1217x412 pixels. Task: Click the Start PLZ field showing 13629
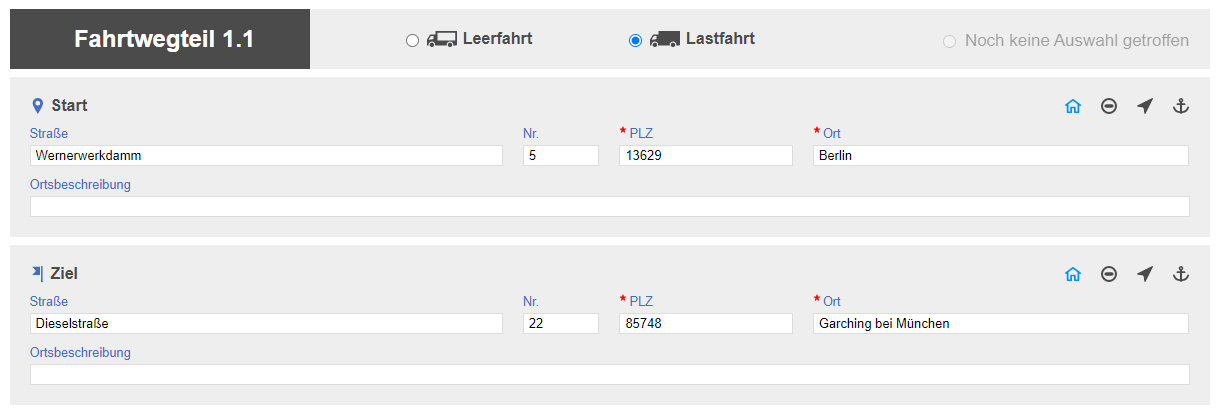pyautogui.click(x=706, y=156)
